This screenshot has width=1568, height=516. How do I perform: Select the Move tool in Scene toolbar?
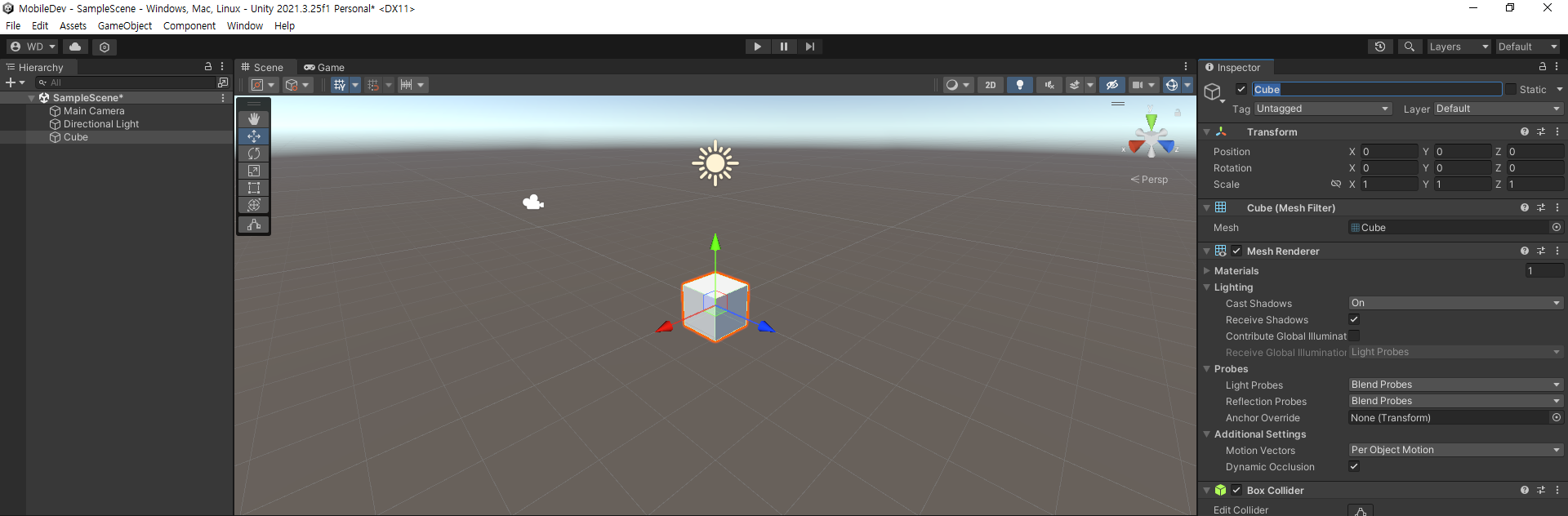254,136
